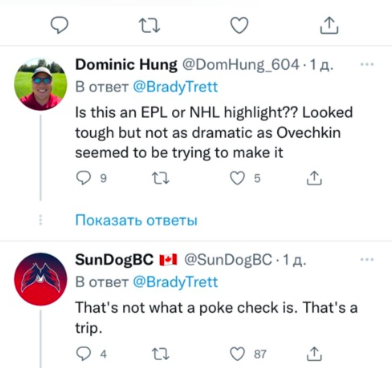Open @BradyTrett link in Dominic's reply
The height and width of the screenshot is (368, 392).
175,87
